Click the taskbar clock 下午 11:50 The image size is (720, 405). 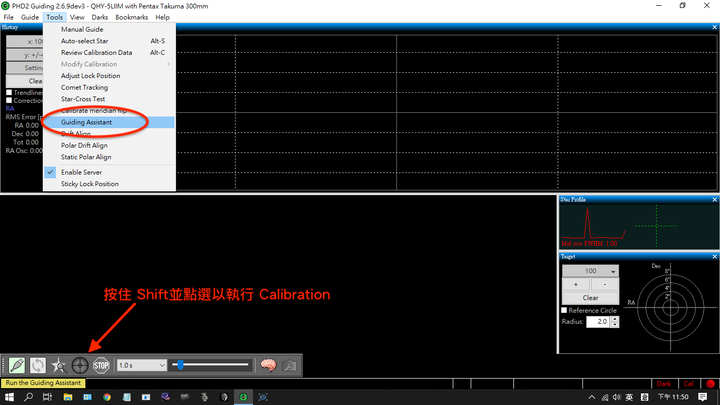(x=673, y=397)
